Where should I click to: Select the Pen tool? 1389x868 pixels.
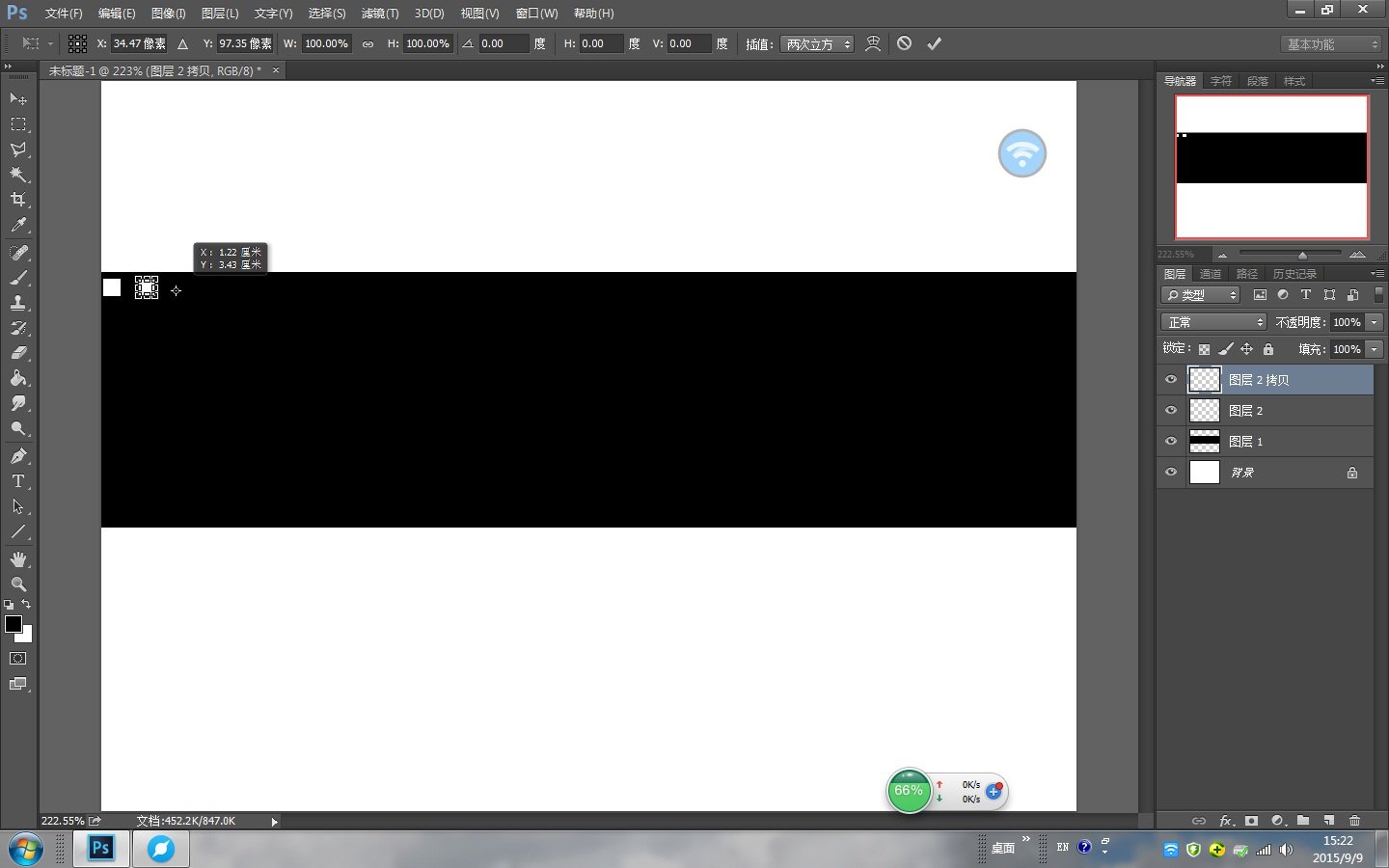point(18,456)
